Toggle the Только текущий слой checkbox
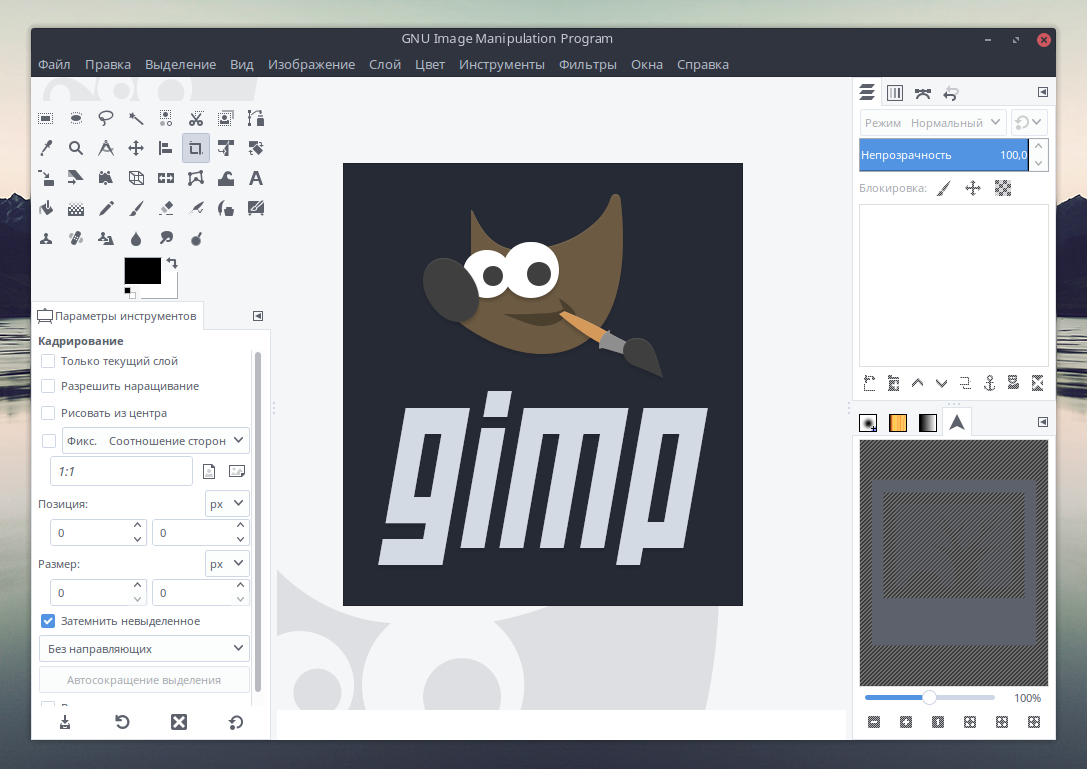1087x769 pixels. (48, 361)
